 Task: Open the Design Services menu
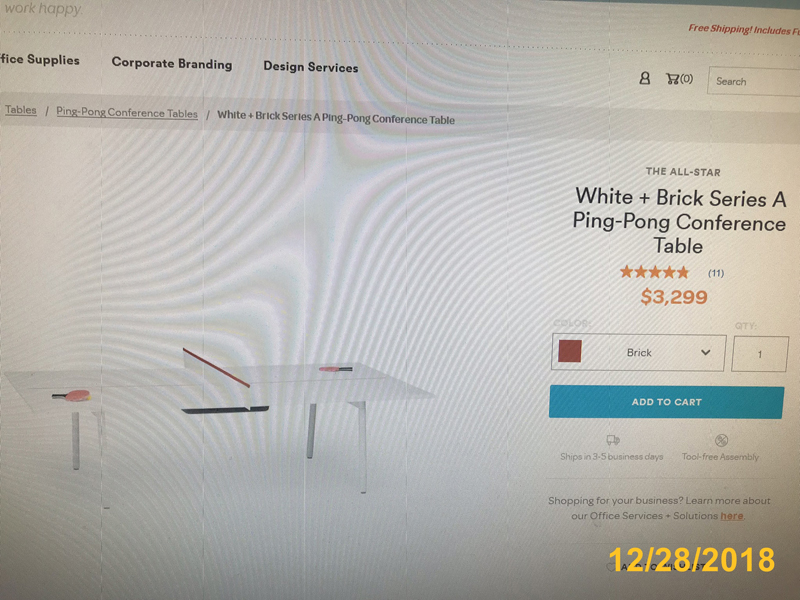311,67
